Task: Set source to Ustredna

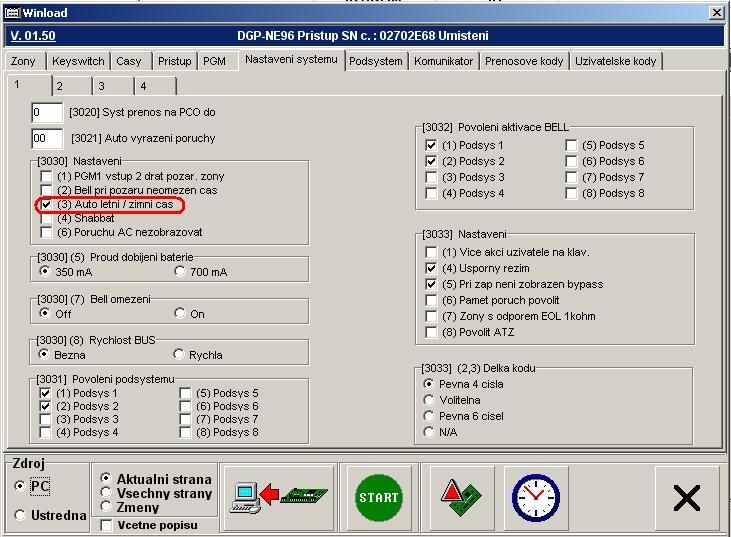Action: 21,515
